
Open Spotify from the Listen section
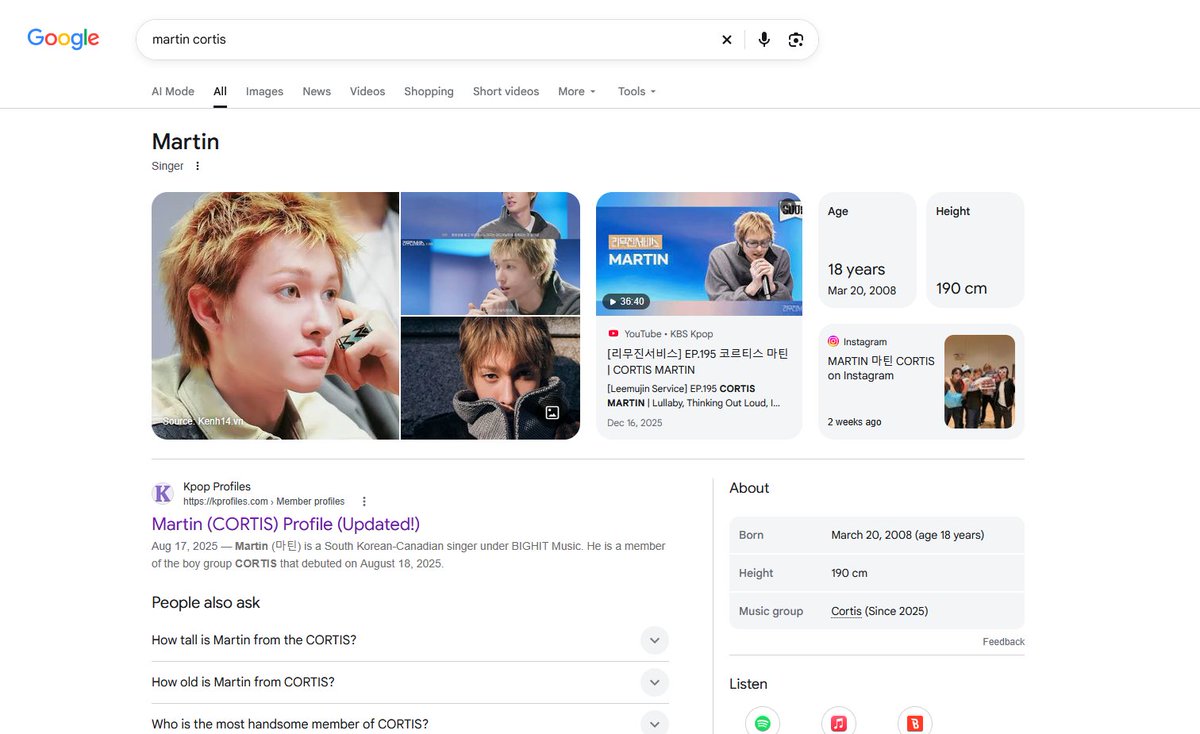click(763, 722)
